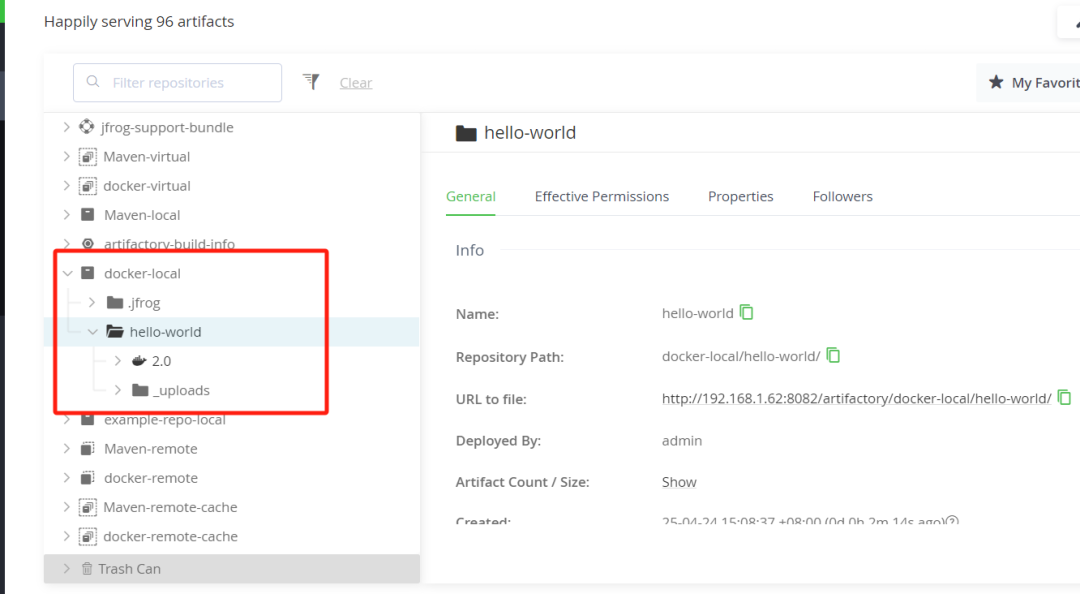Screen dimensions: 1080x594
Task: Click the Maven-local repository icon
Action: click(87, 214)
